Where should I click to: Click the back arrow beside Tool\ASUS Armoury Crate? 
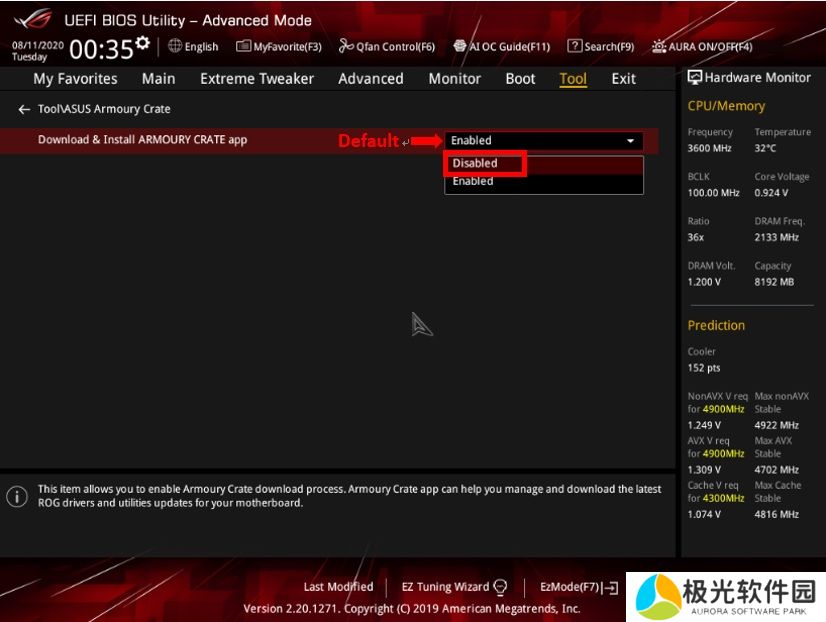24,109
